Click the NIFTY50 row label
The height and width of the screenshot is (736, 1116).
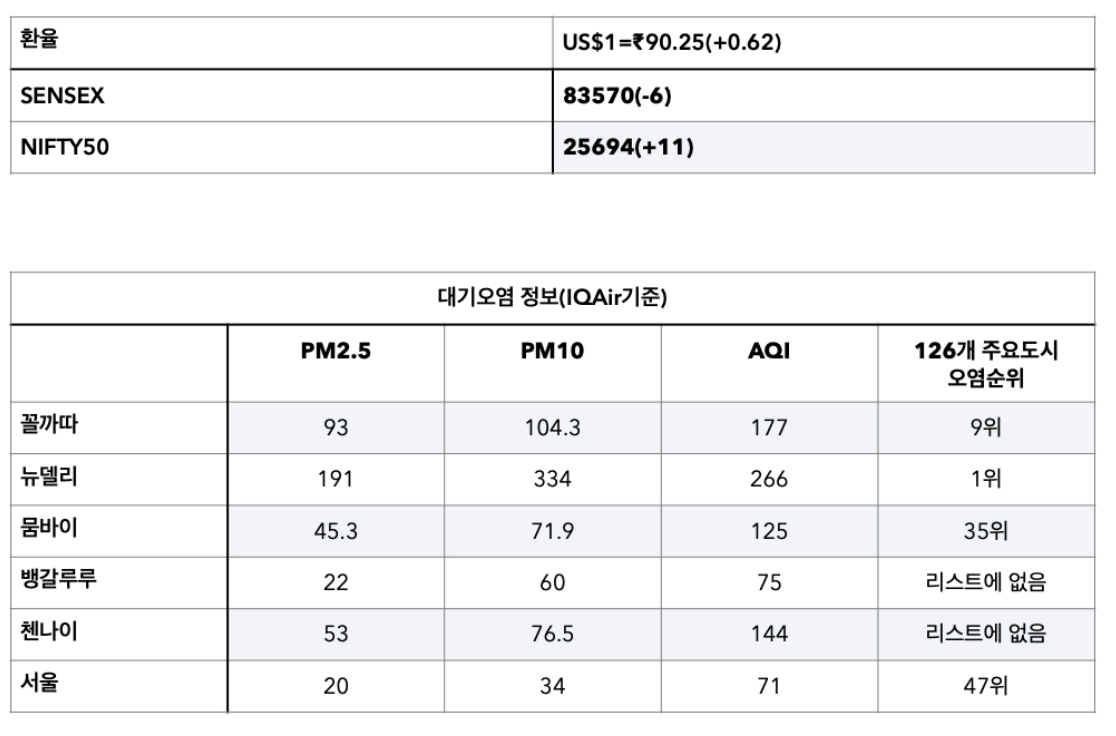click(65, 147)
